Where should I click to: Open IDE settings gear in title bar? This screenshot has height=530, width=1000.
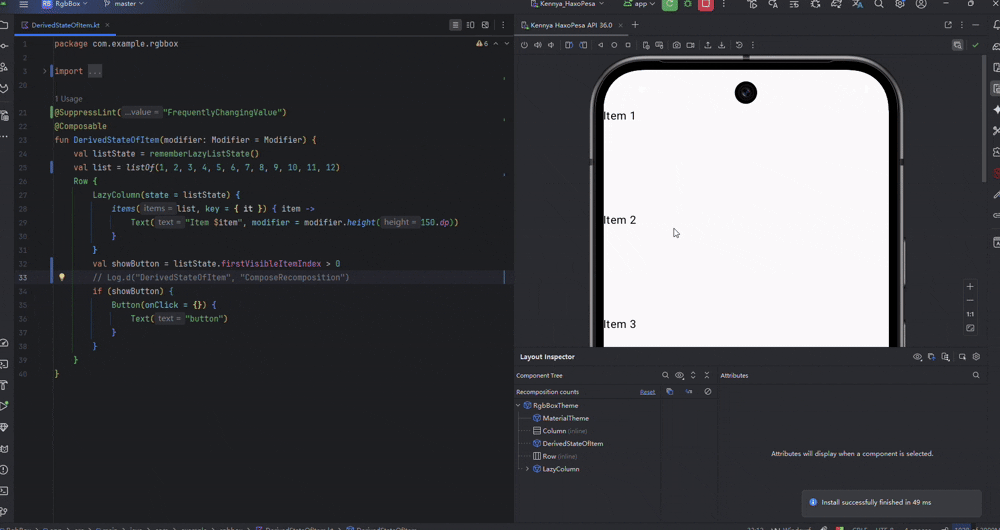click(x=900, y=4)
